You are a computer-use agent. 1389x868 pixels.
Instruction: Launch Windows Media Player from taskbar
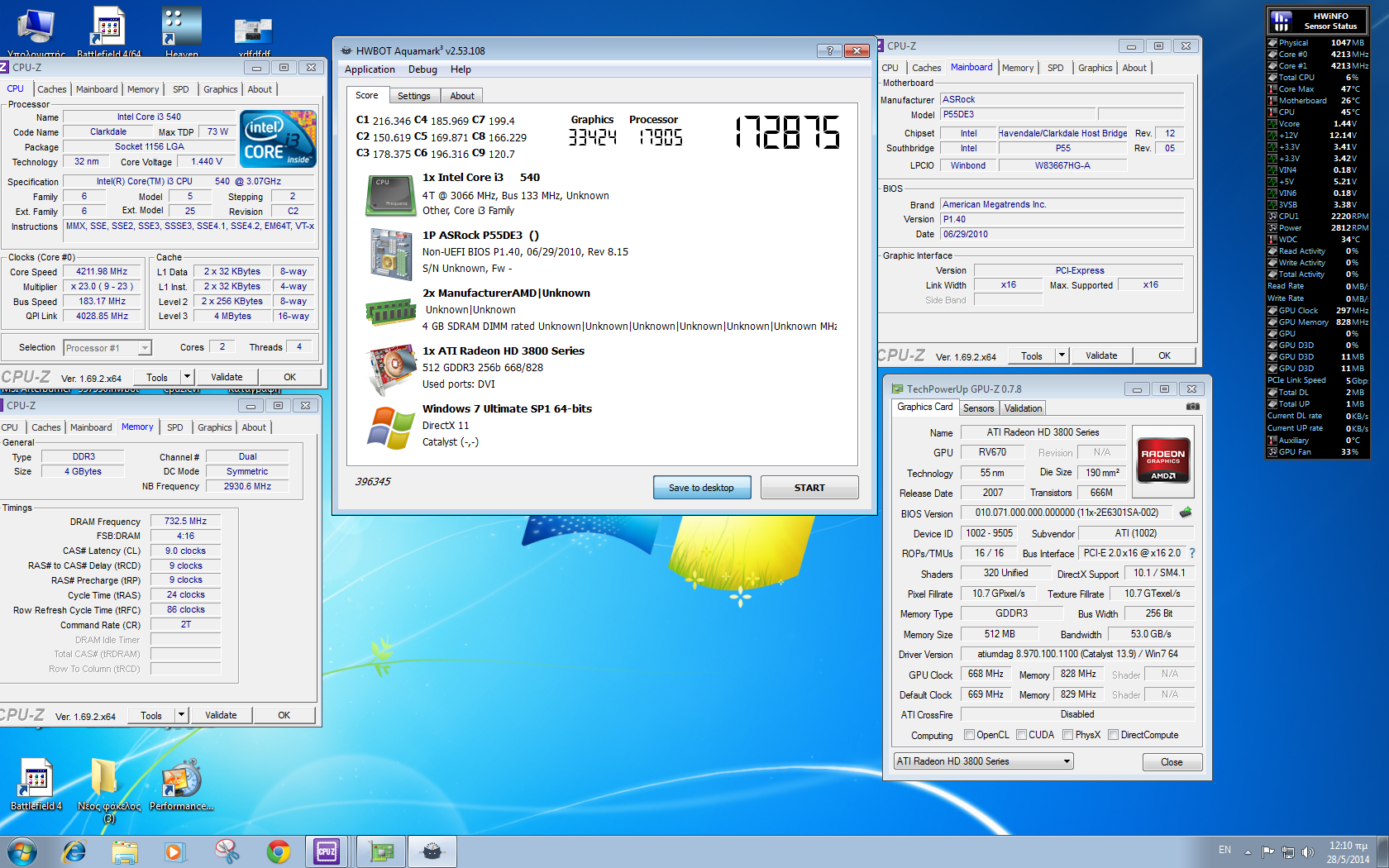click(x=174, y=851)
